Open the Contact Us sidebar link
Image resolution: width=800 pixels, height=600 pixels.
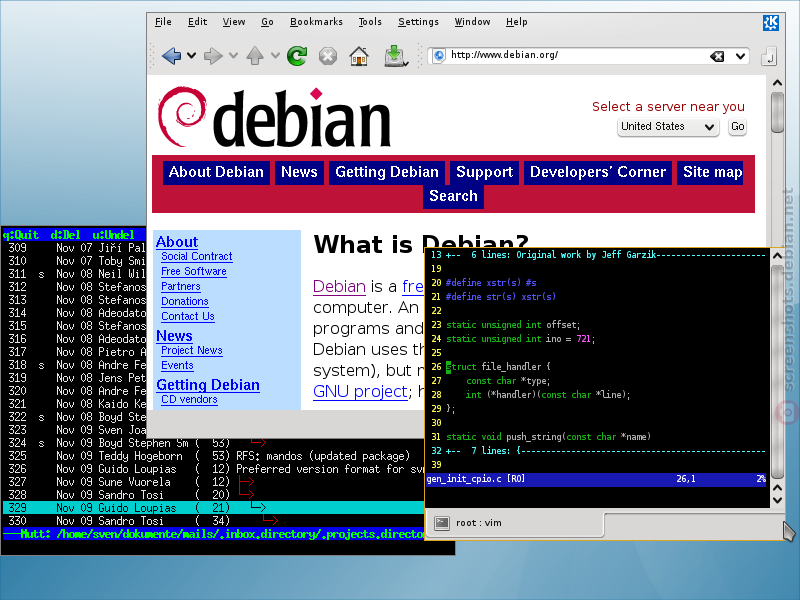click(188, 316)
